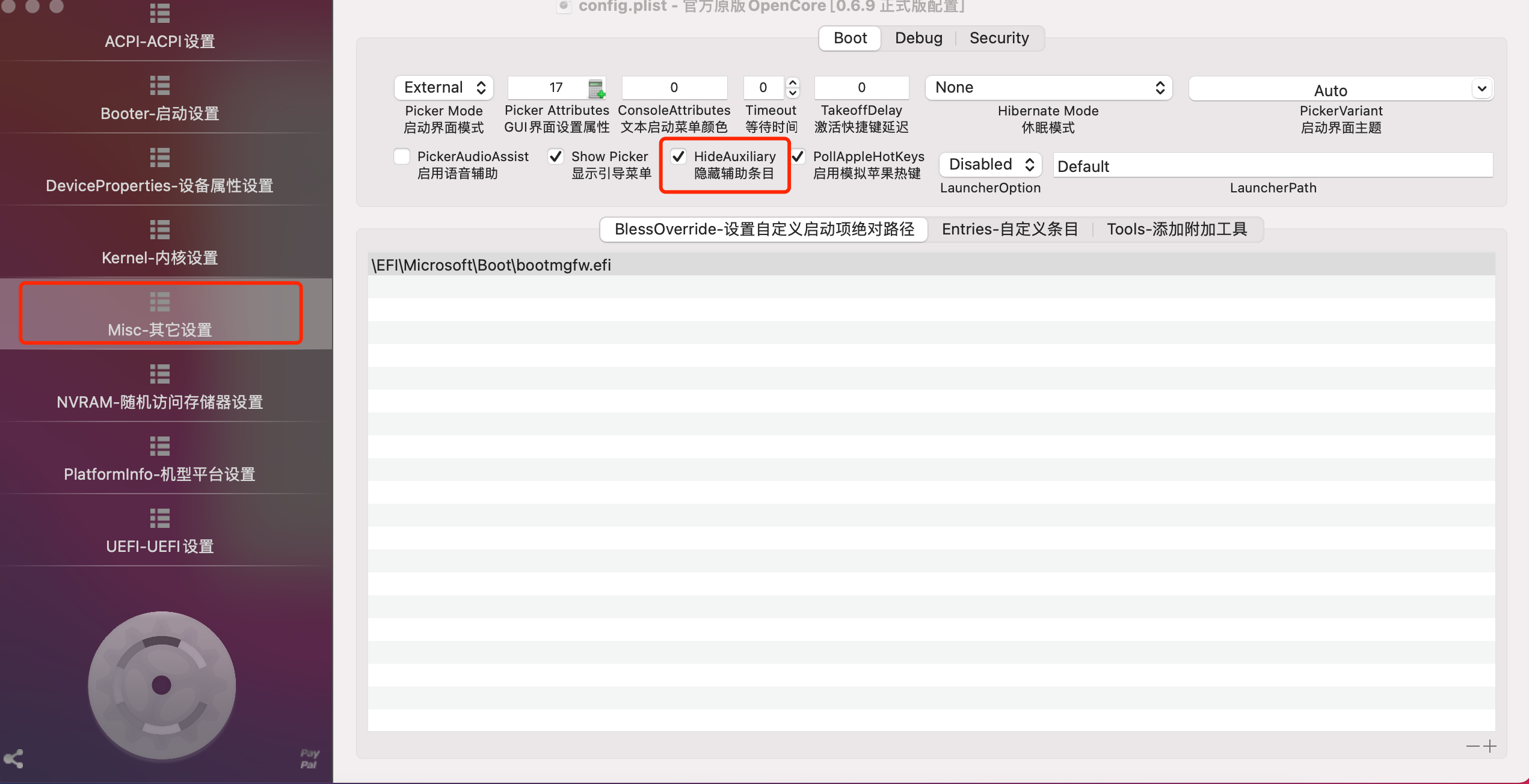Increase Timeout with the stepper up arrow
The height and width of the screenshot is (784, 1529).
click(x=793, y=82)
